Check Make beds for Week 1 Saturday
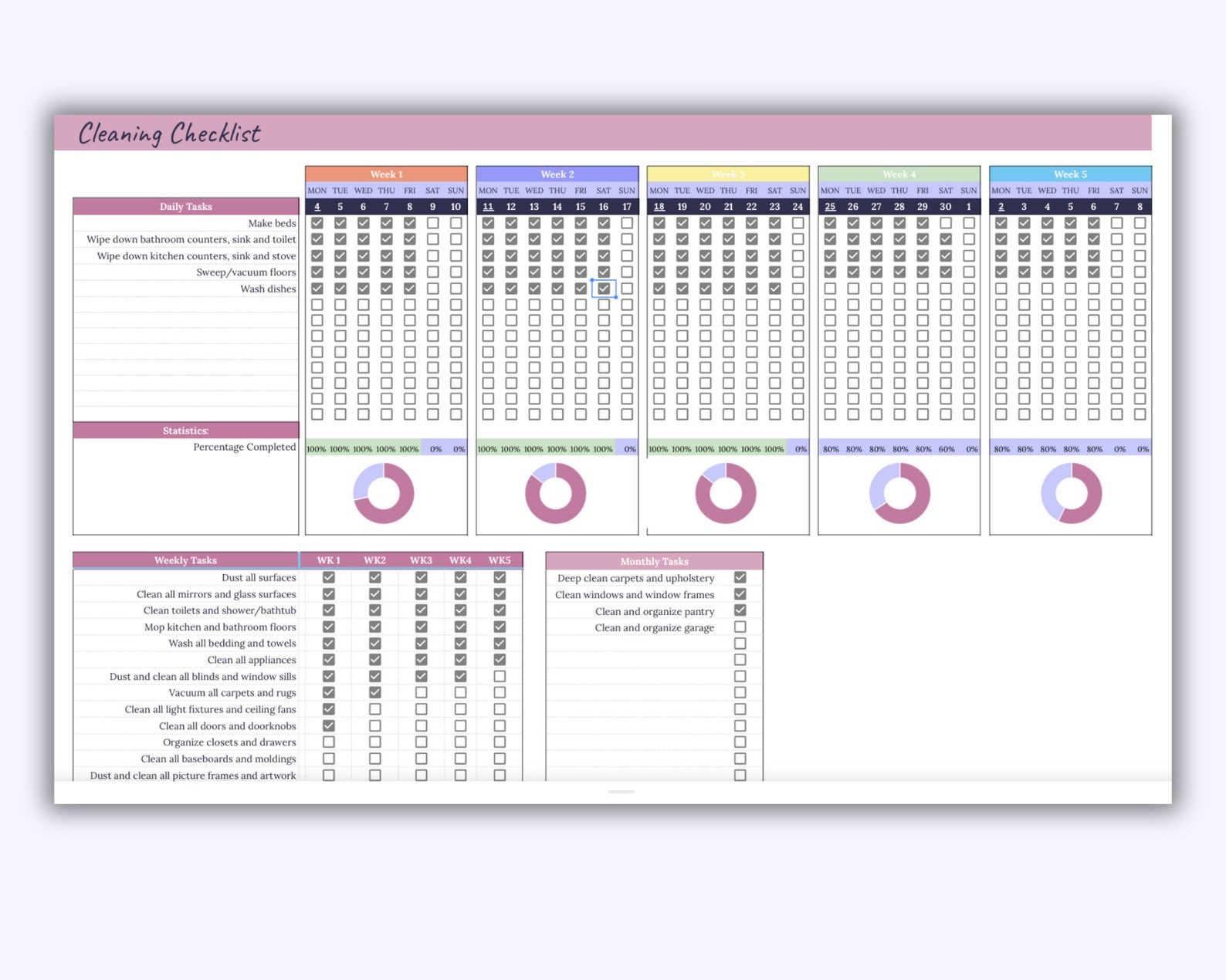1226x980 pixels. tap(433, 223)
